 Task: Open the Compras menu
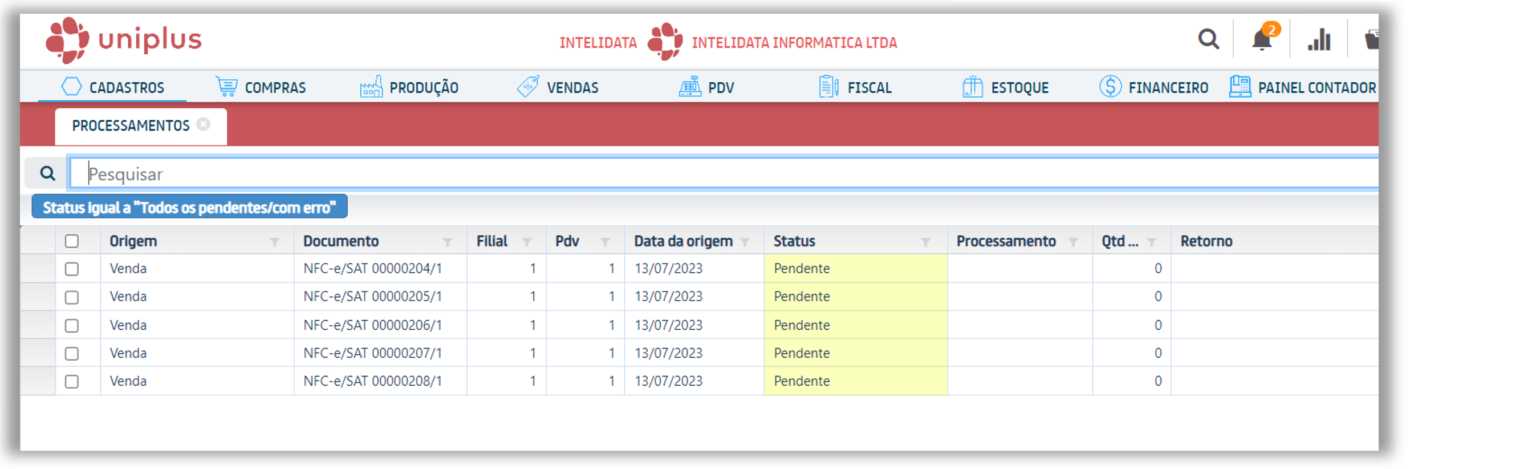pos(261,88)
